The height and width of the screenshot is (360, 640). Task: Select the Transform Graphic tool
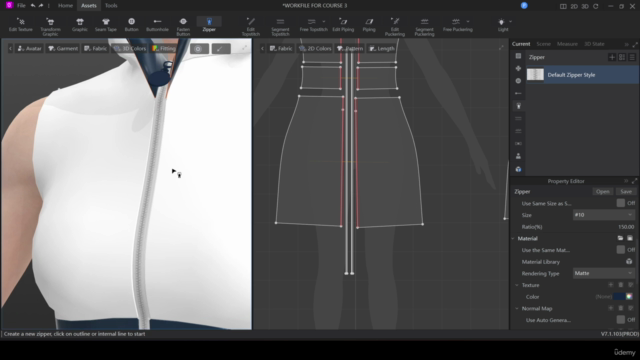pos(50,27)
